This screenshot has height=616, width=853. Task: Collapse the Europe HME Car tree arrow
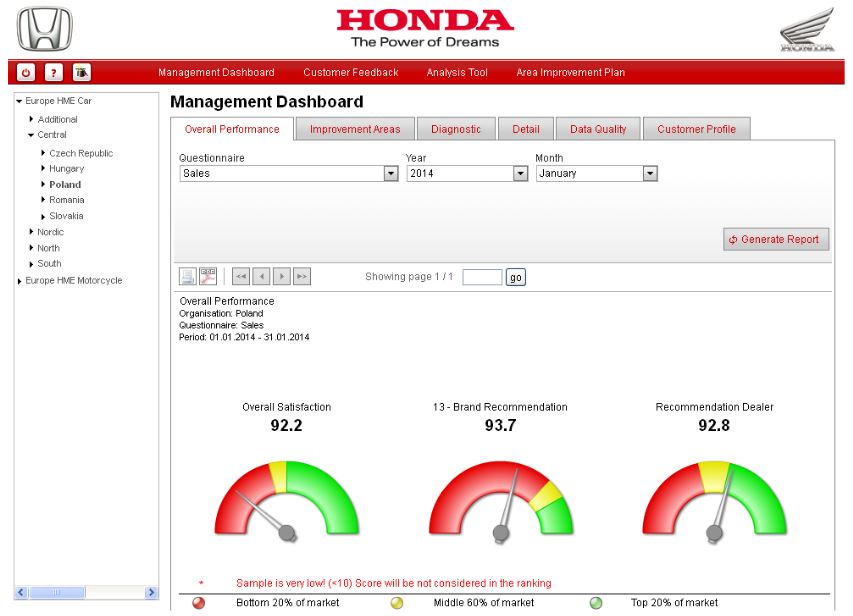pyautogui.click(x=20, y=101)
